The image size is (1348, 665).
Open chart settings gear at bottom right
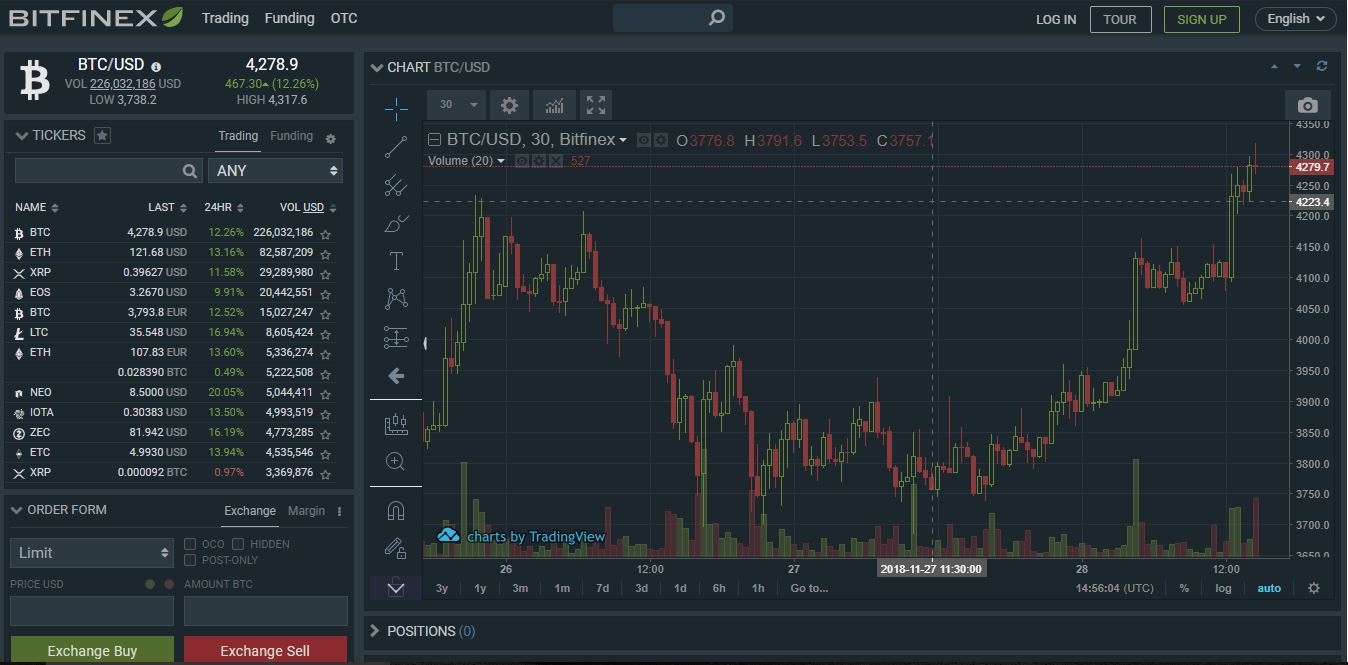[1314, 588]
